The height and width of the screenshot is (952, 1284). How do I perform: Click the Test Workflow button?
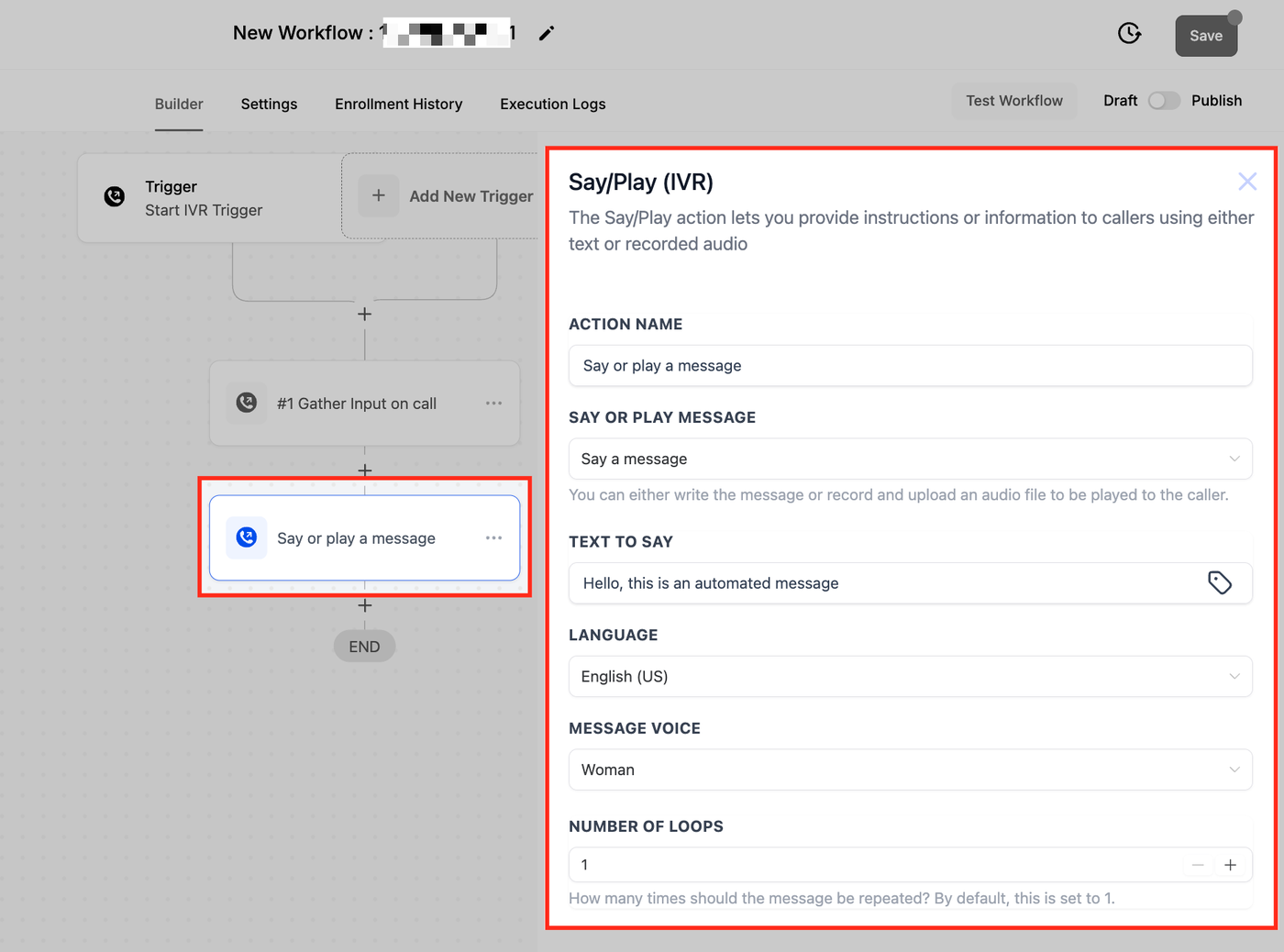tap(1014, 101)
